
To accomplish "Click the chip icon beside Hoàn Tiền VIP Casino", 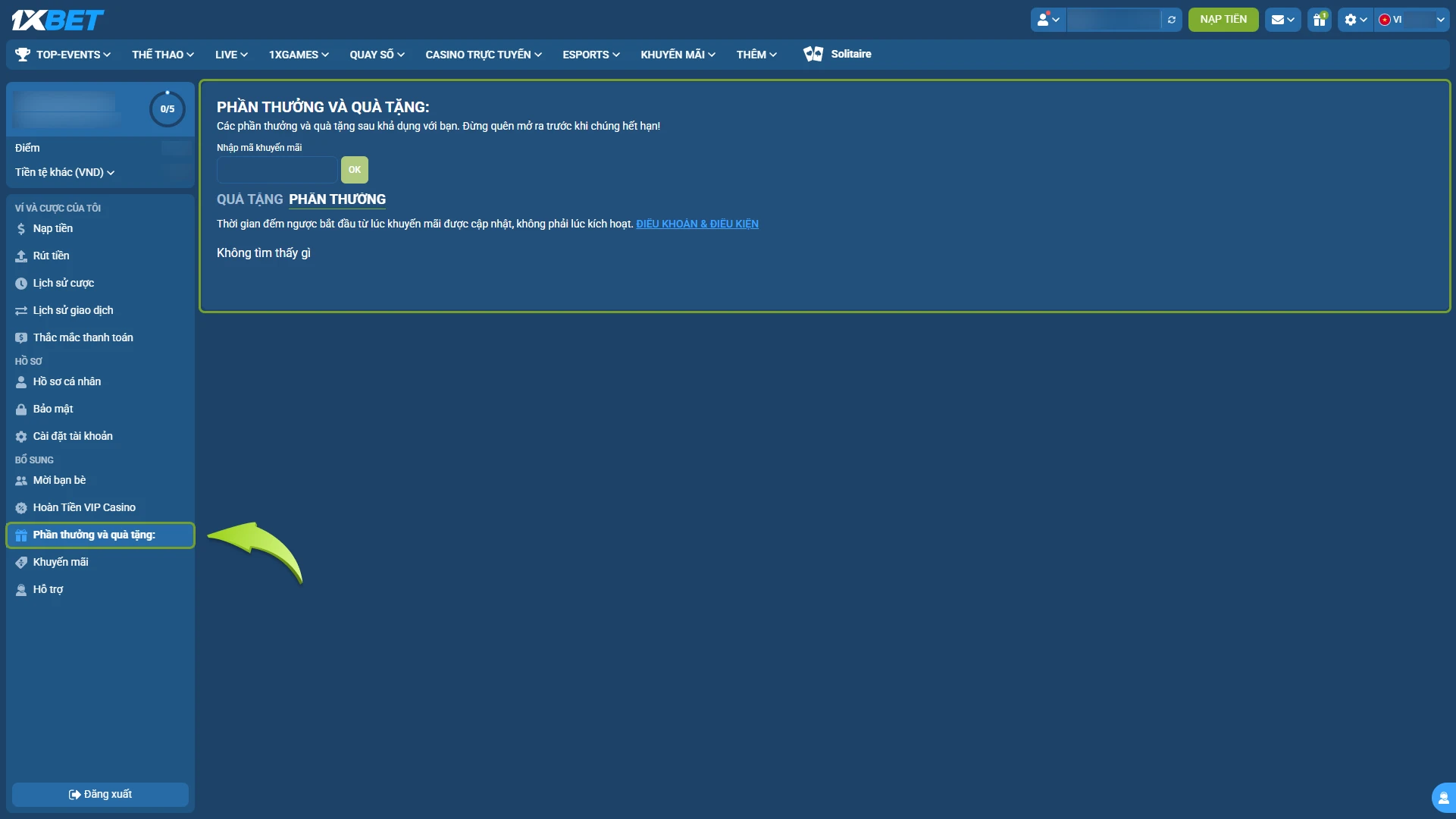I will click(x=21, y=508).
